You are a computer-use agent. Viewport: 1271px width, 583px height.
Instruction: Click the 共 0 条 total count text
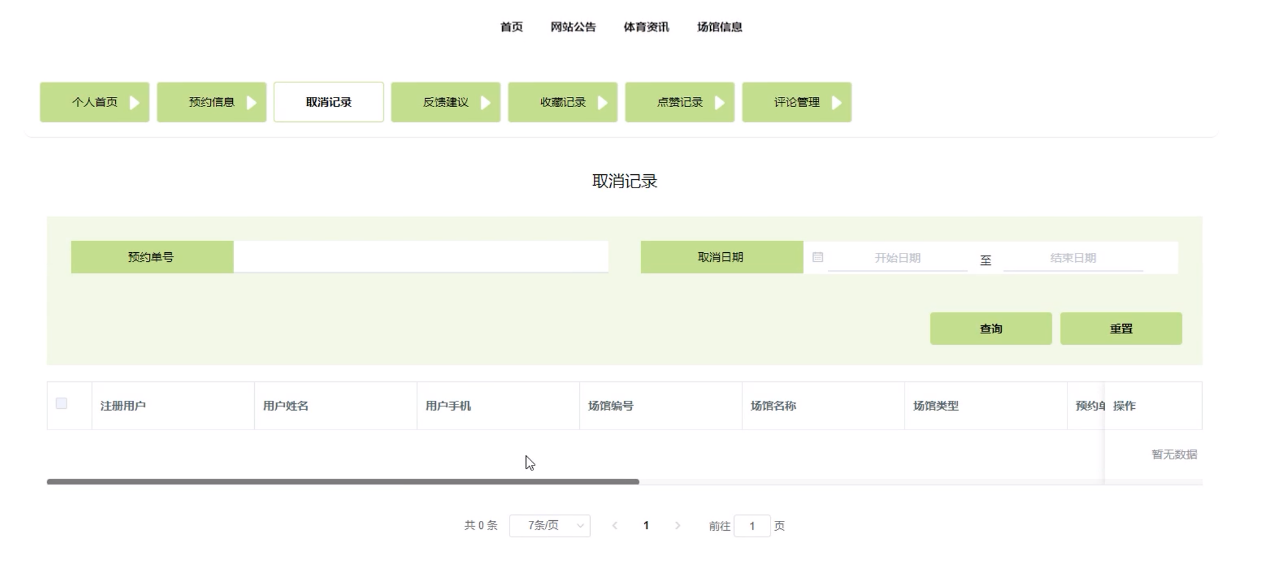coord(481,526)
